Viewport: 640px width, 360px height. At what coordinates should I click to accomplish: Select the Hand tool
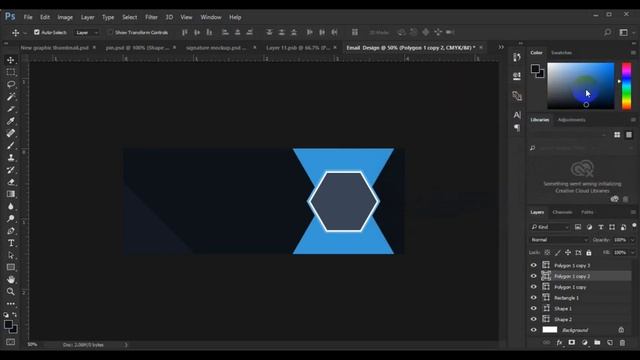11,280
